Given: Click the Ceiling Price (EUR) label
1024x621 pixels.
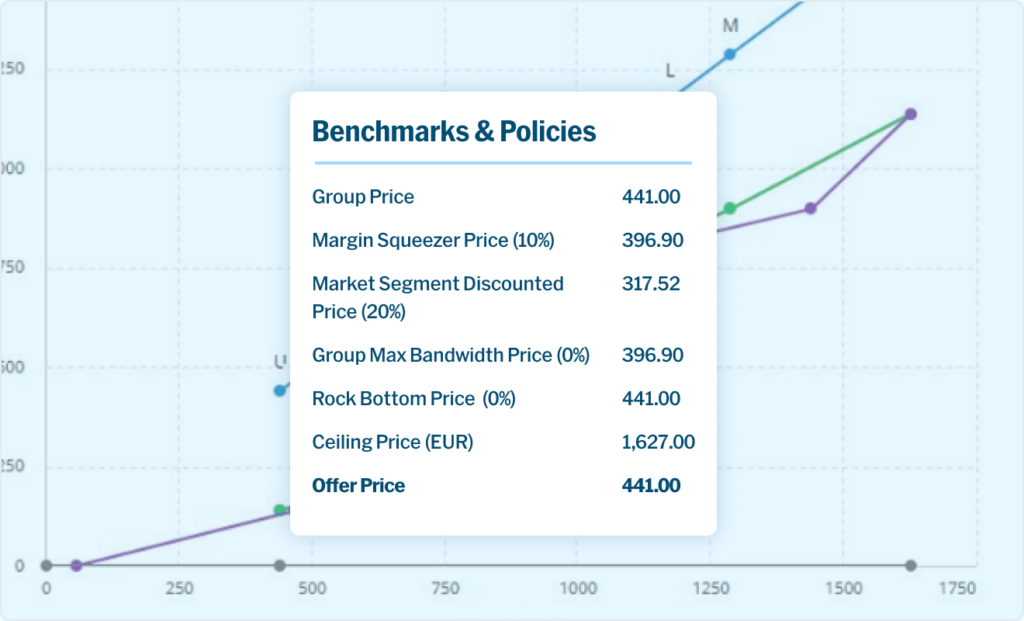Looking at the screenshot, I should [393, 442].
